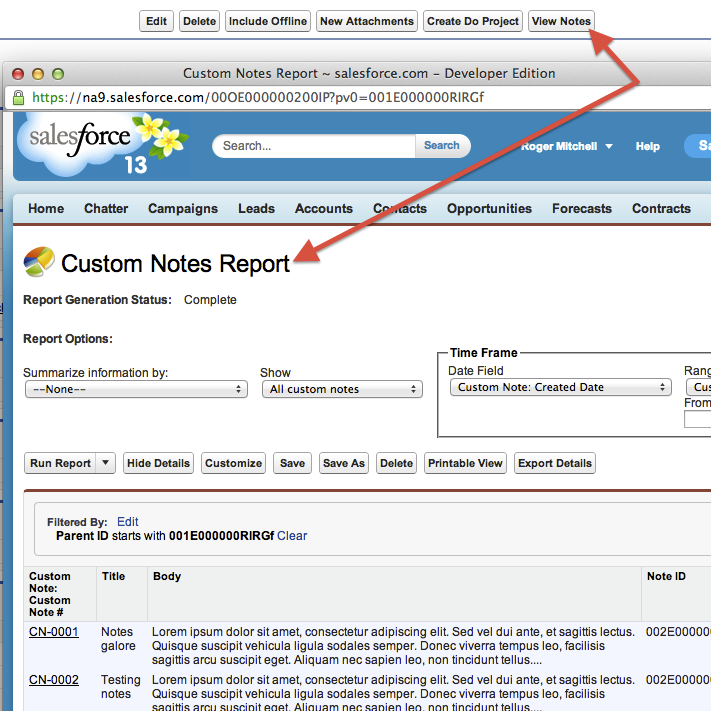The width and height of the screenshot is (711, 711).
Task: Click the 'Testing notes' title cell
Action: tap(121, 687)
